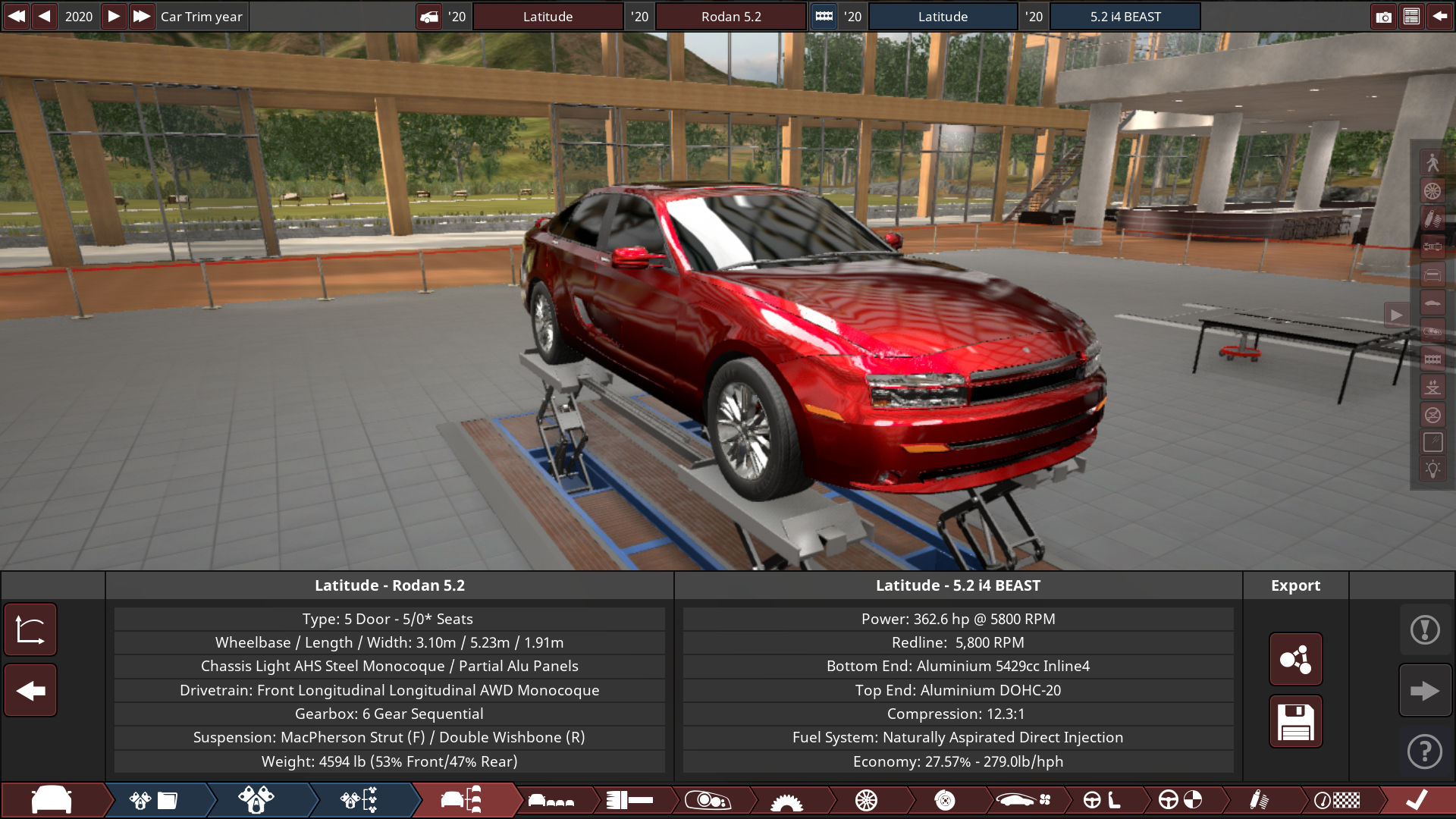This screenshot has height=819, width=1456.
Task: Open the driving aids and safety tab
Action: click(x=1180, y=800)
